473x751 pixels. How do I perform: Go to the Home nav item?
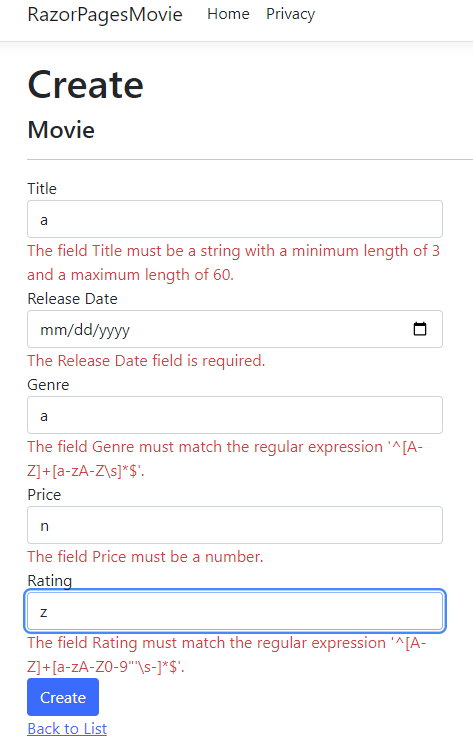228,14
